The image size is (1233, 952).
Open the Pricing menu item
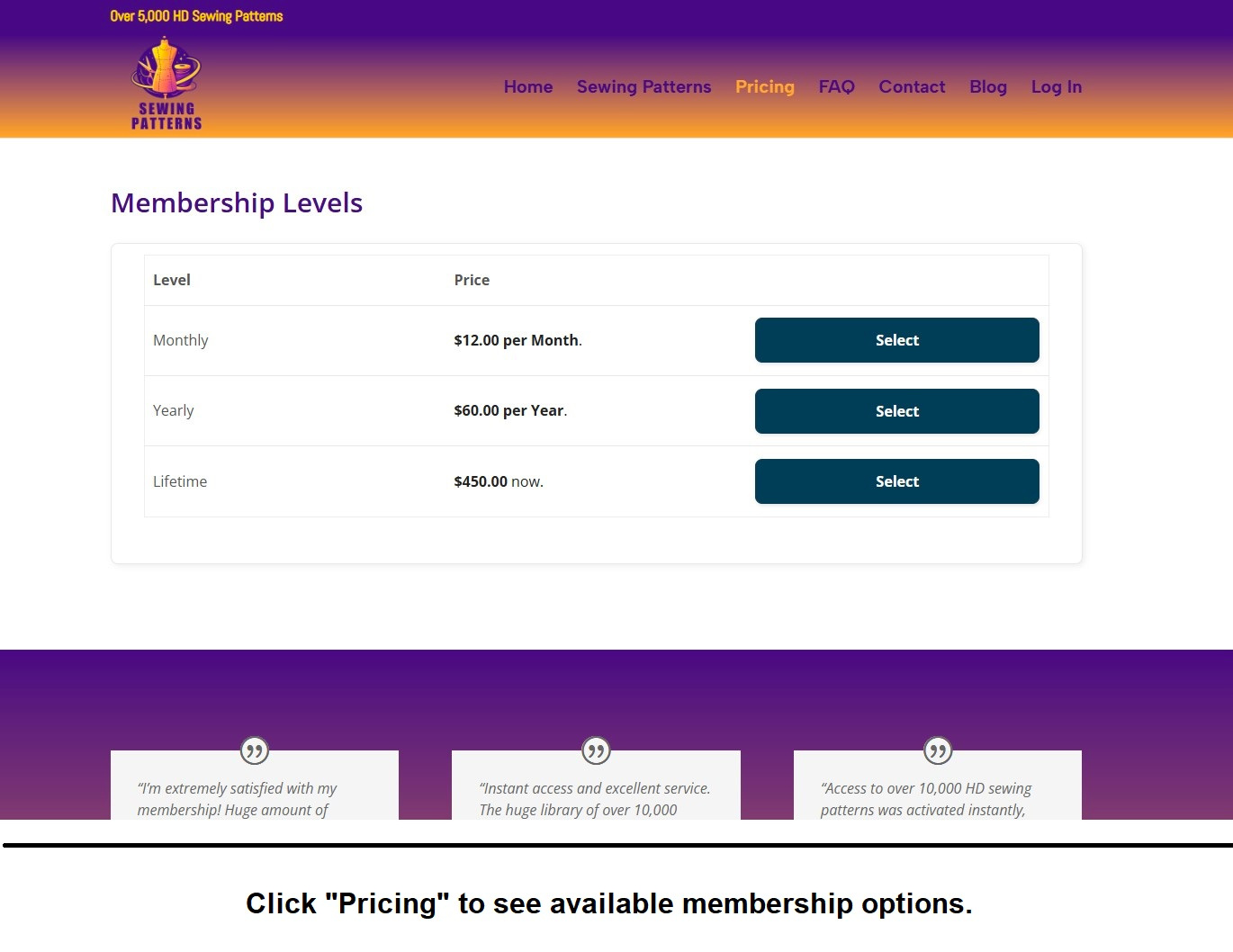click(764, 87)
